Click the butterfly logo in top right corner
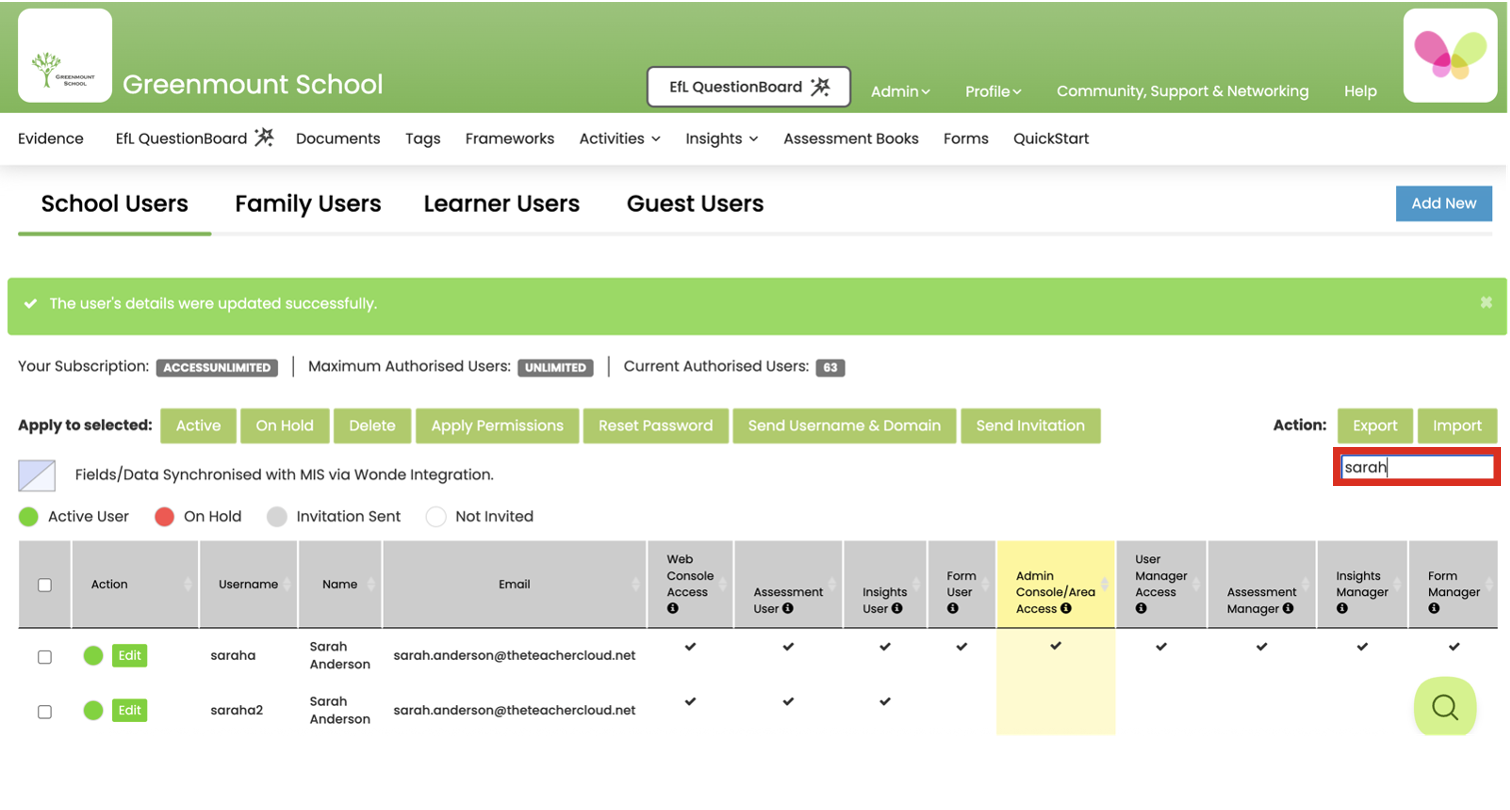 point(1451,55)
